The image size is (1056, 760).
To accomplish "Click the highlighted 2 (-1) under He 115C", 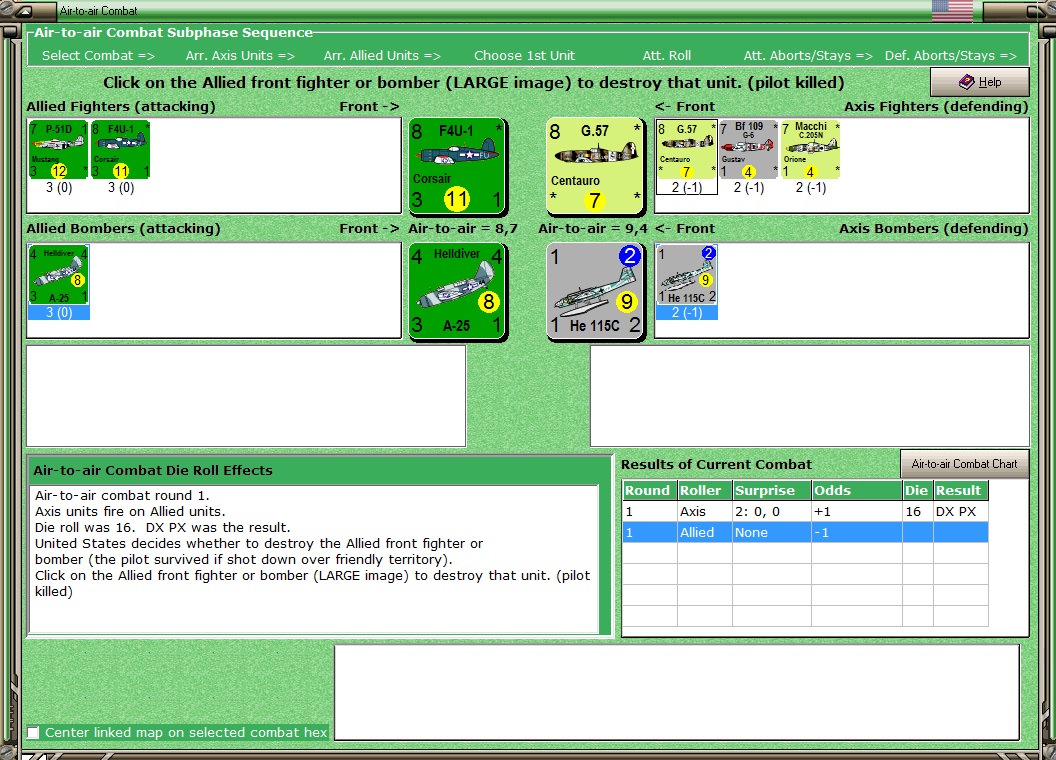I will 686,313.
